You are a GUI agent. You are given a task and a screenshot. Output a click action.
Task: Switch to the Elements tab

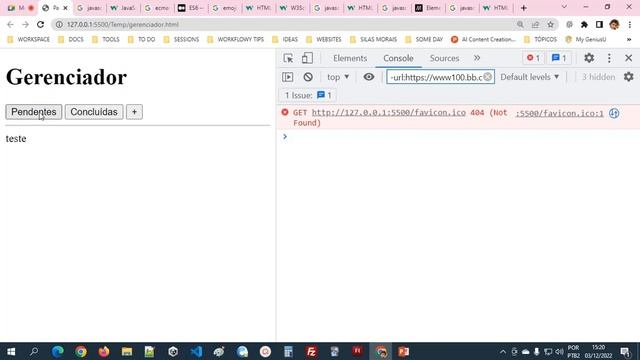[350, 58]
